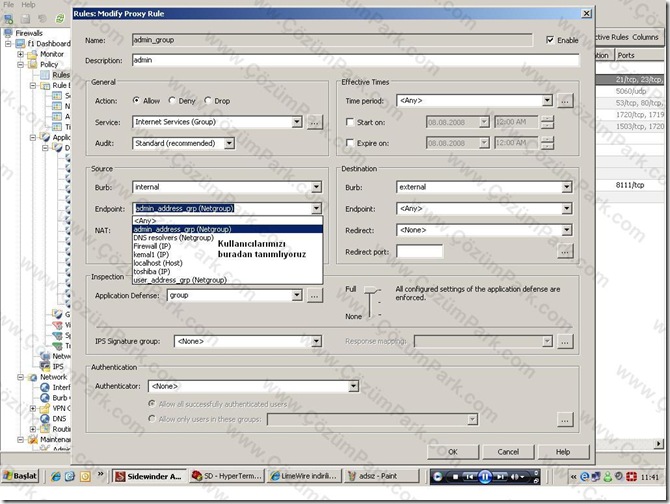Screen dimensions: 670x504
Task: Open the Authenticator dropdown
Action: (353, 386)
